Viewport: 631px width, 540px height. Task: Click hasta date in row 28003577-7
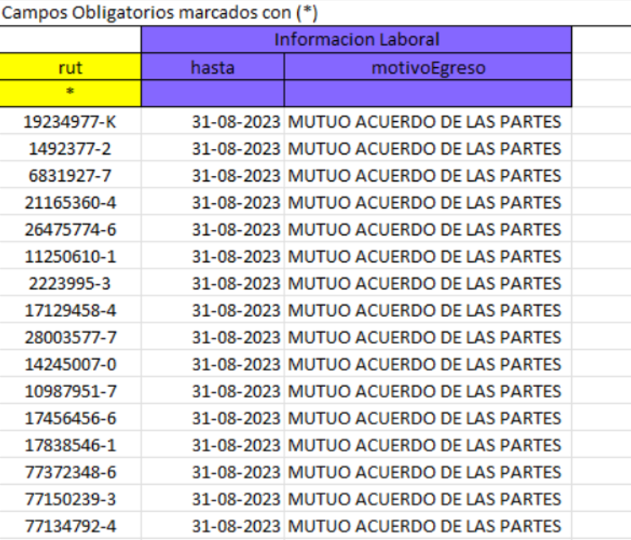coord(213,337)
